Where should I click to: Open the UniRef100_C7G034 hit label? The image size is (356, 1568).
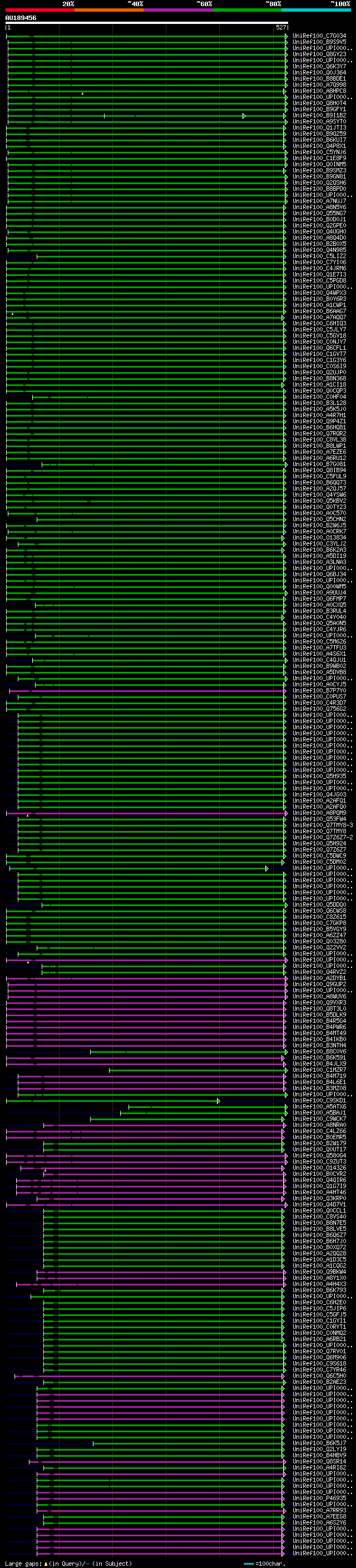(319, 36)
